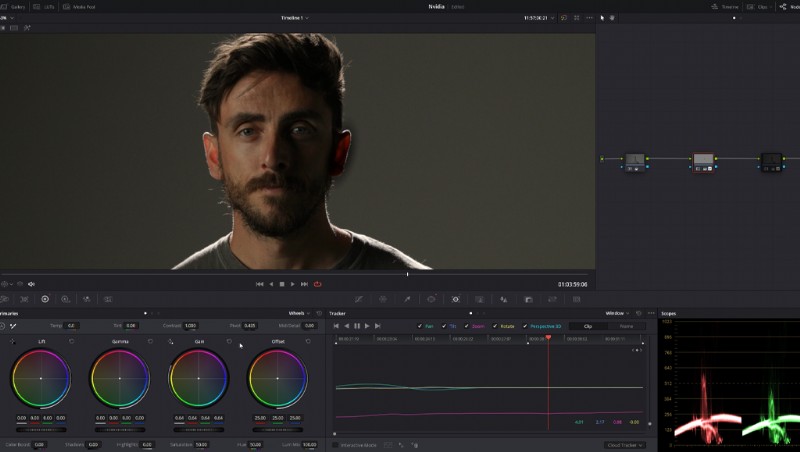Enable the Interactive Mode checkbox
This screenshot has height=452, width=800.
tap(335, 445)
